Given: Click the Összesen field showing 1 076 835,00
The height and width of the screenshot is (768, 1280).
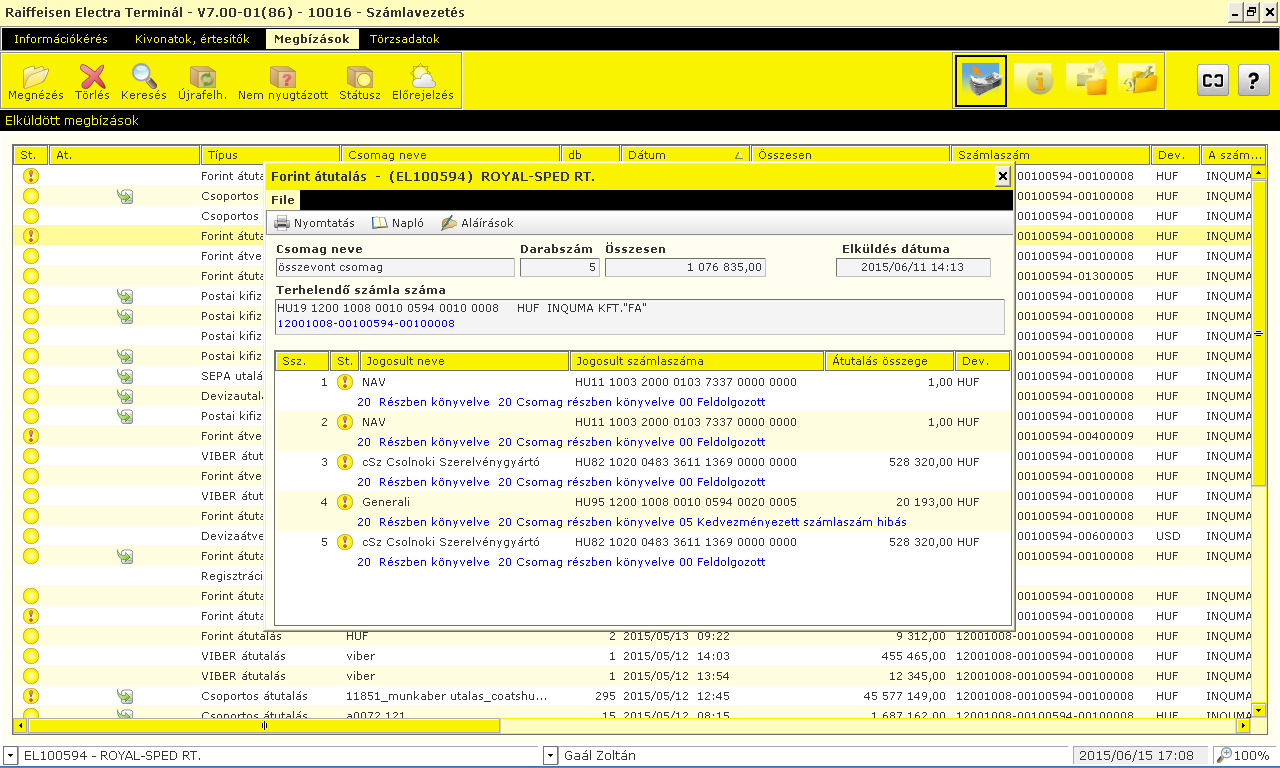Looking at the screenshot, I should pyautogui.click(x=685, y=267).
